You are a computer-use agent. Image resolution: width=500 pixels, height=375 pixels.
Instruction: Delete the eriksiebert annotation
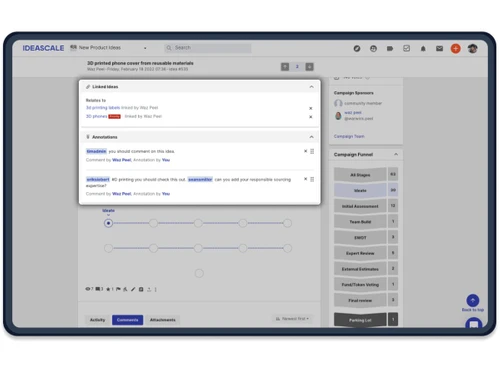[305, 179]
